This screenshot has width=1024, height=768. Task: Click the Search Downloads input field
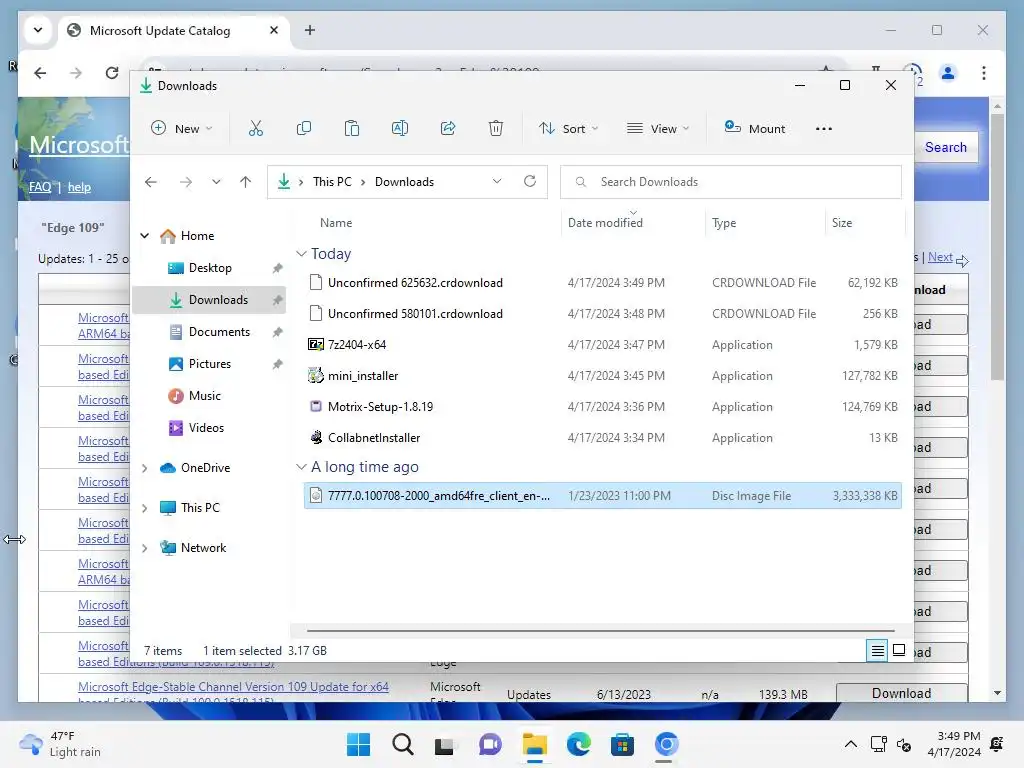pyautogui.click(x=731, y=182)
